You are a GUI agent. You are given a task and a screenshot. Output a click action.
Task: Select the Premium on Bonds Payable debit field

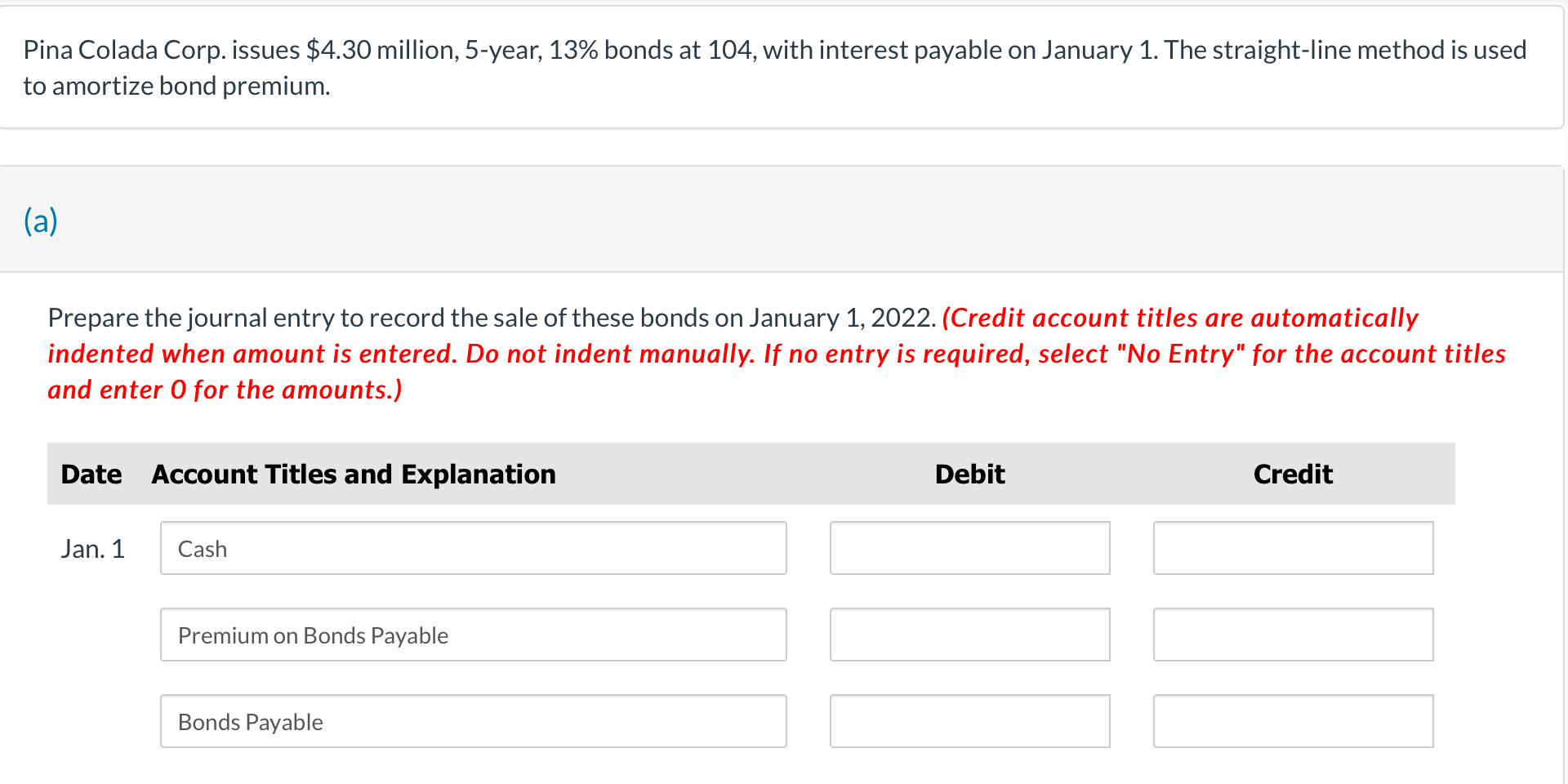coord(969,635)
